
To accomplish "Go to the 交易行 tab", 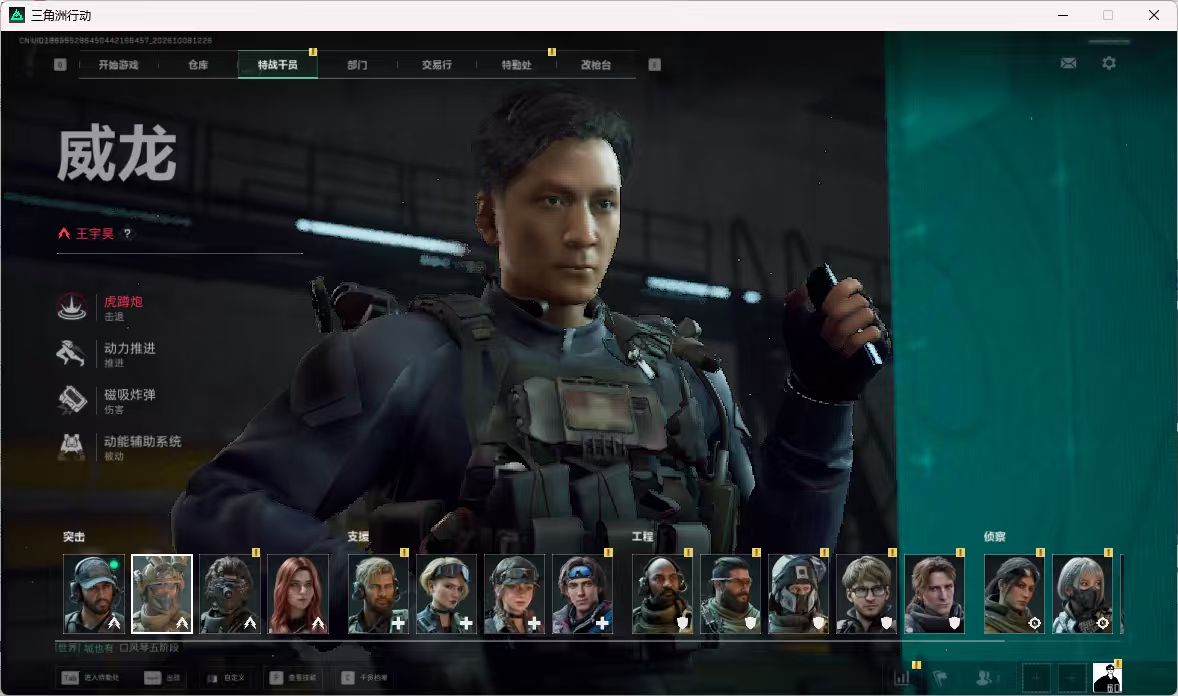I will (x=437, y=65).
